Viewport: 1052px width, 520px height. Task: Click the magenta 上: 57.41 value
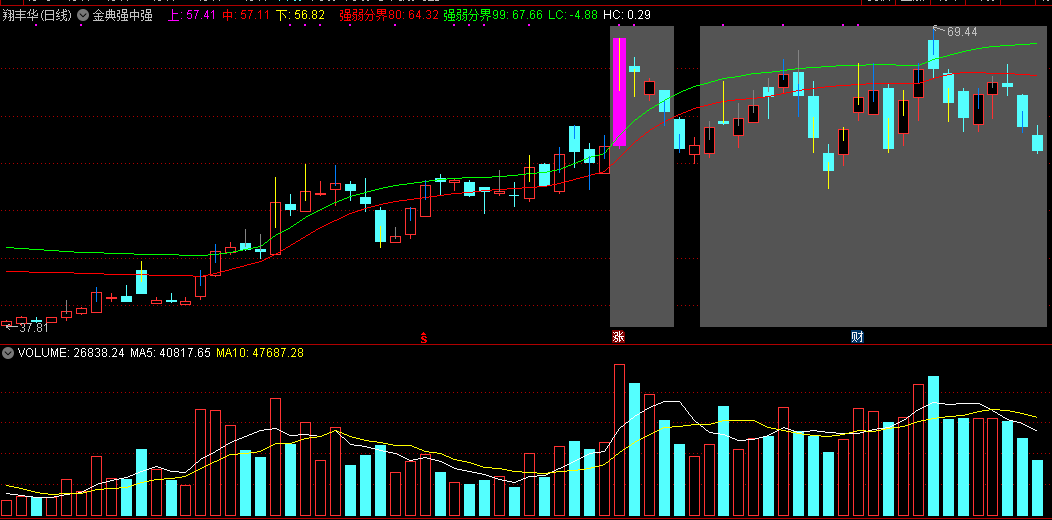pyautogui.click(x=191, y=15)
